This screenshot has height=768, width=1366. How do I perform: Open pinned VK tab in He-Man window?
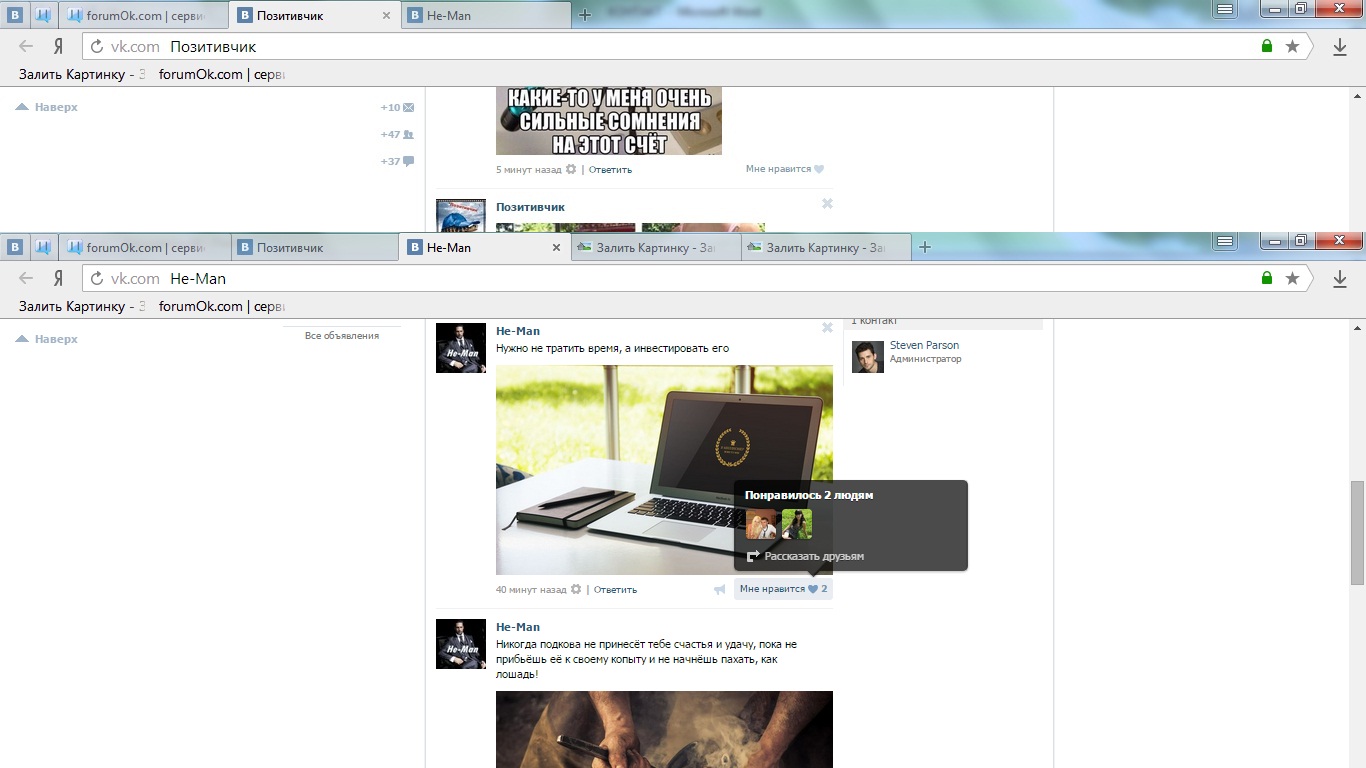(16, 247)
